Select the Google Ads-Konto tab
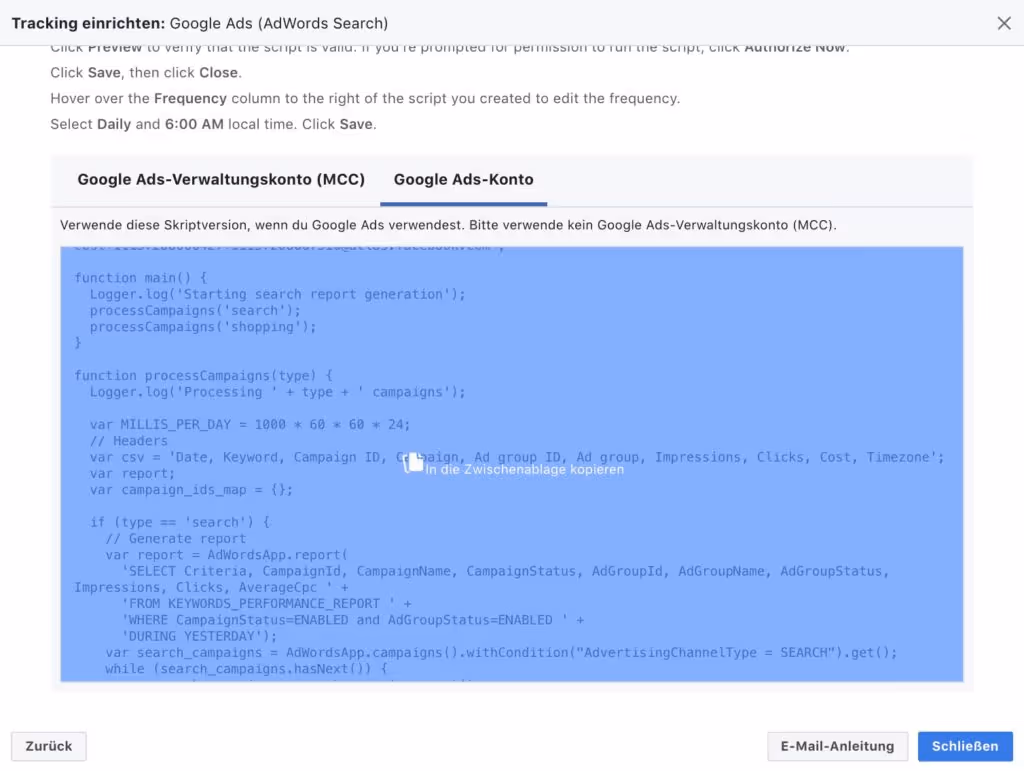 pyautogui.click(x=464, y=180)
